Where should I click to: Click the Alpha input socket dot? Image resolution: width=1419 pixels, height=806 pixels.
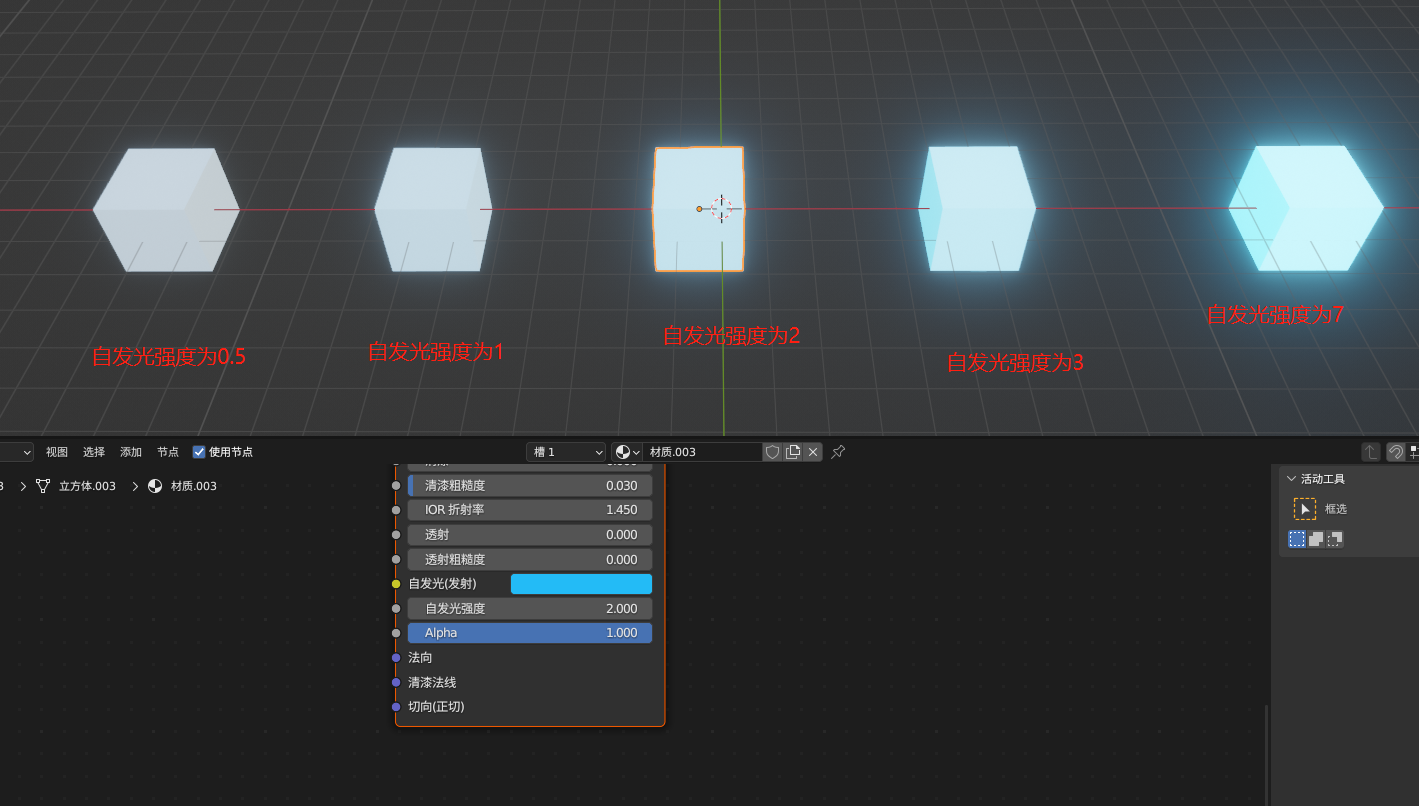pos(396,633)
